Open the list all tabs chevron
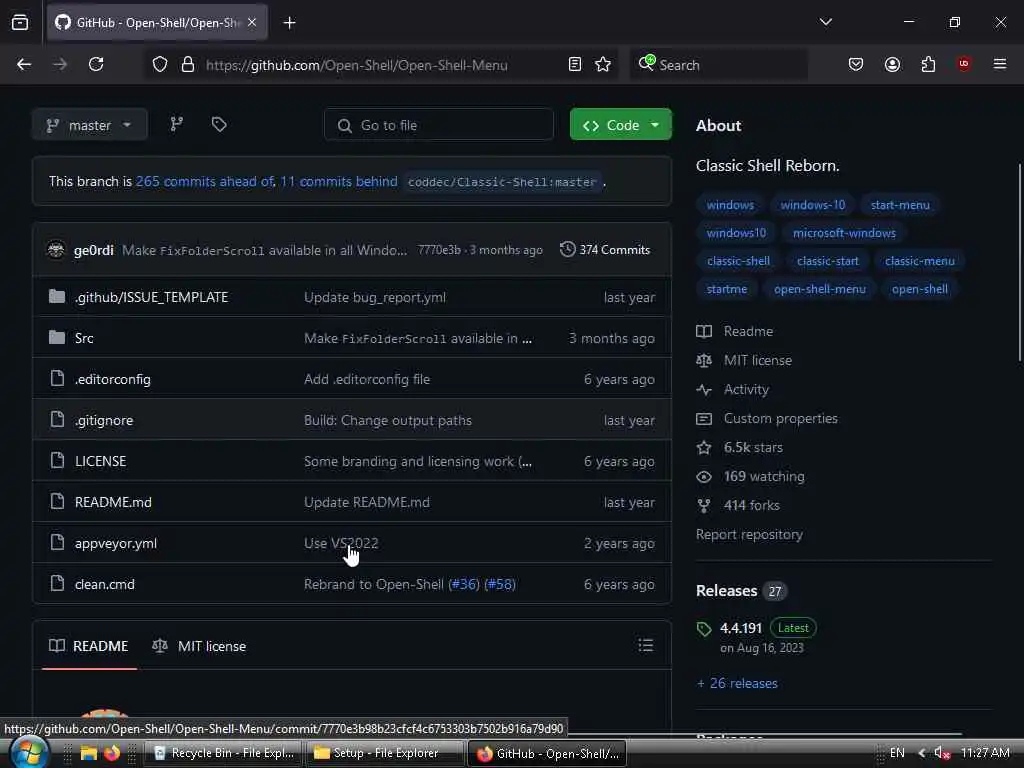 (x=825, y=22)
